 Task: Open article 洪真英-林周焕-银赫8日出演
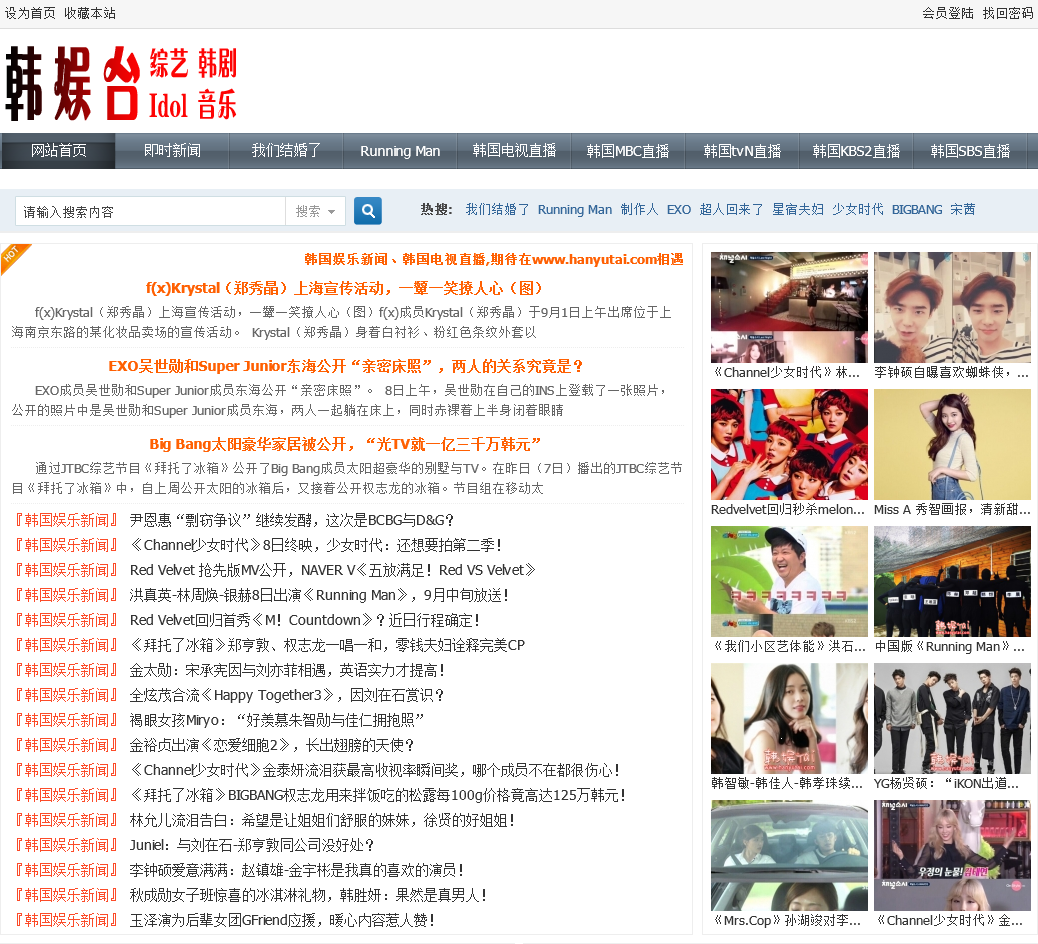point(319,596)
